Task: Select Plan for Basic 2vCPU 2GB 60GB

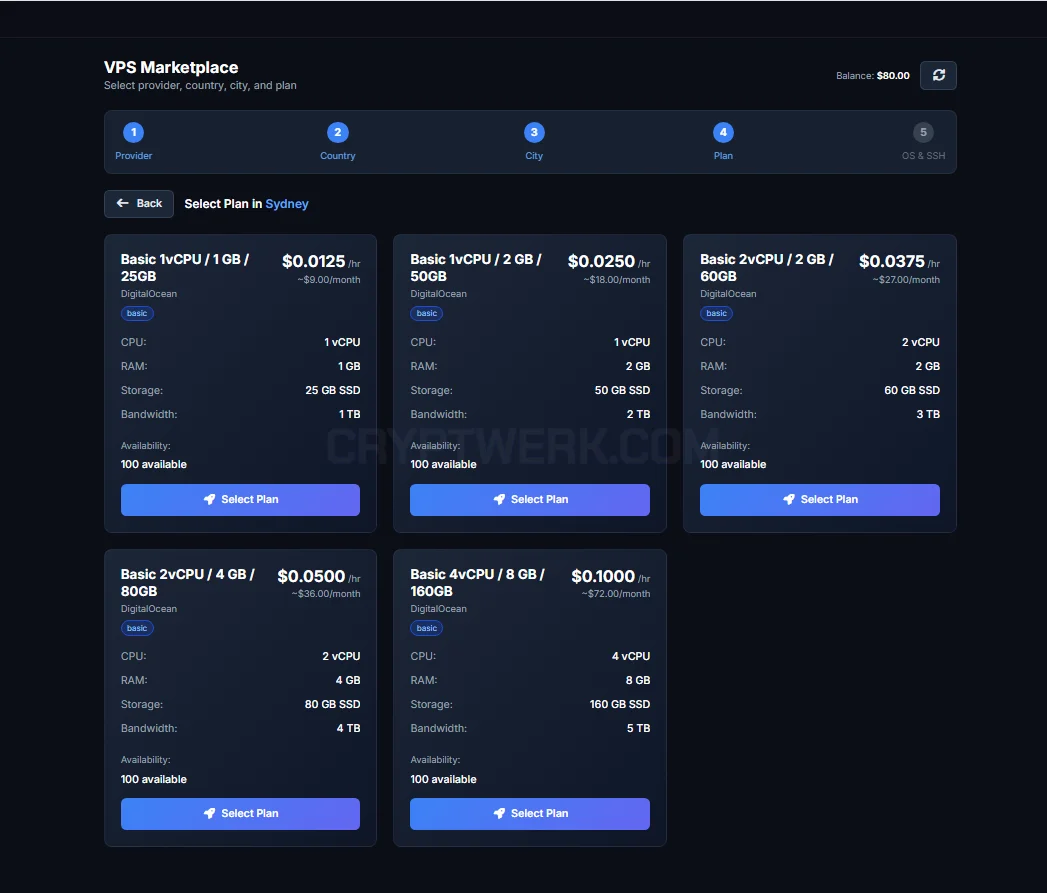Action: tap(820, 500)
